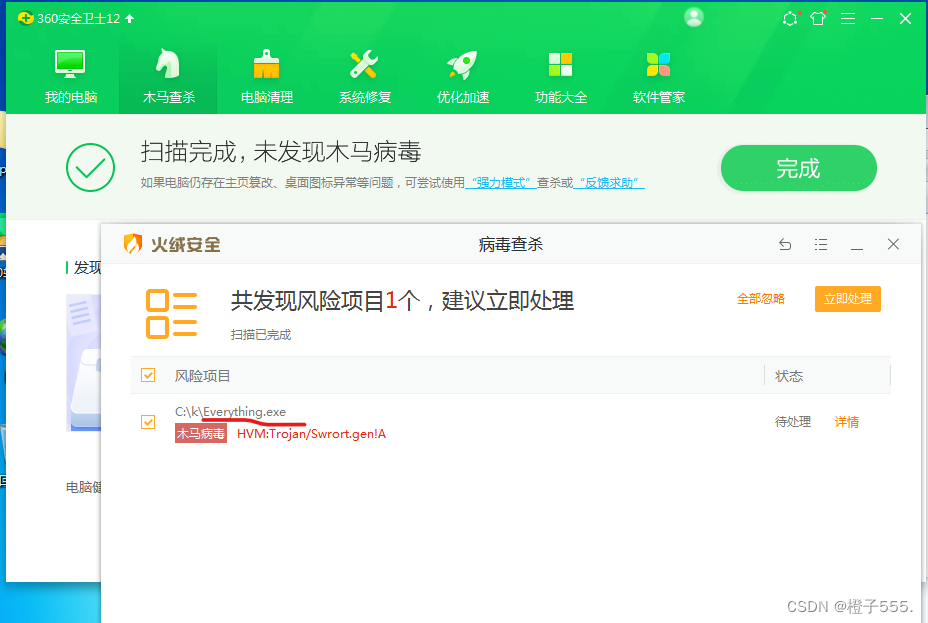Minimize the 火绒 病毒查杀 window

(x=857, y=248)
